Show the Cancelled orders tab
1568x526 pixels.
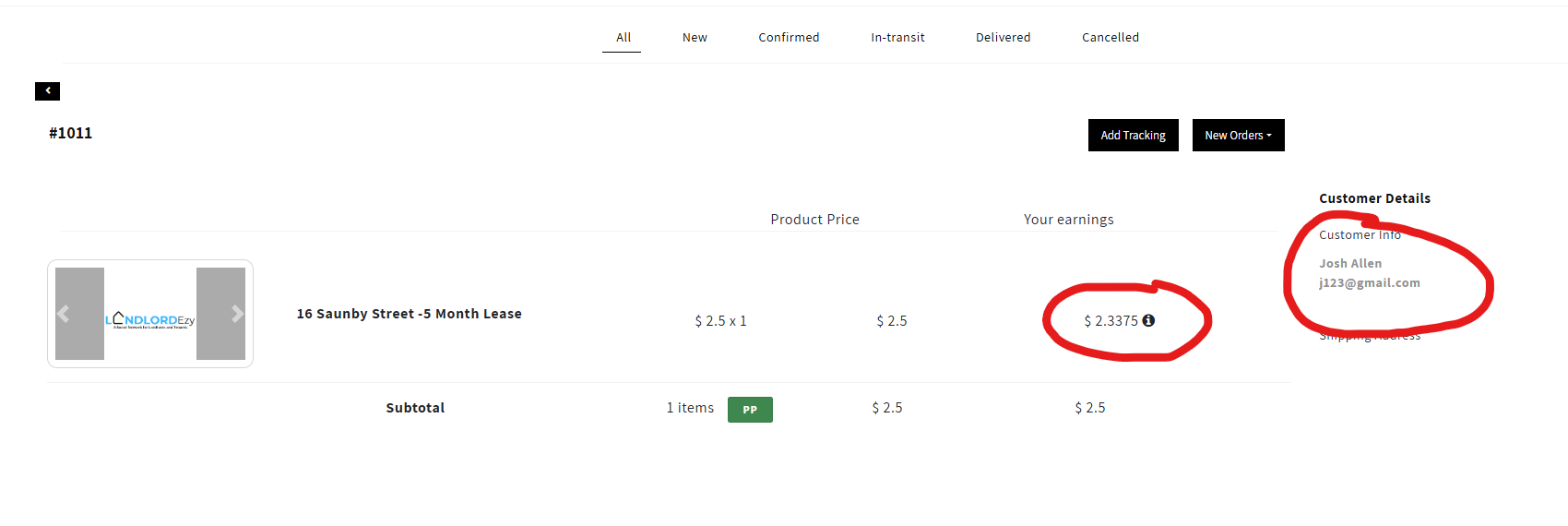coord(1110,38)
